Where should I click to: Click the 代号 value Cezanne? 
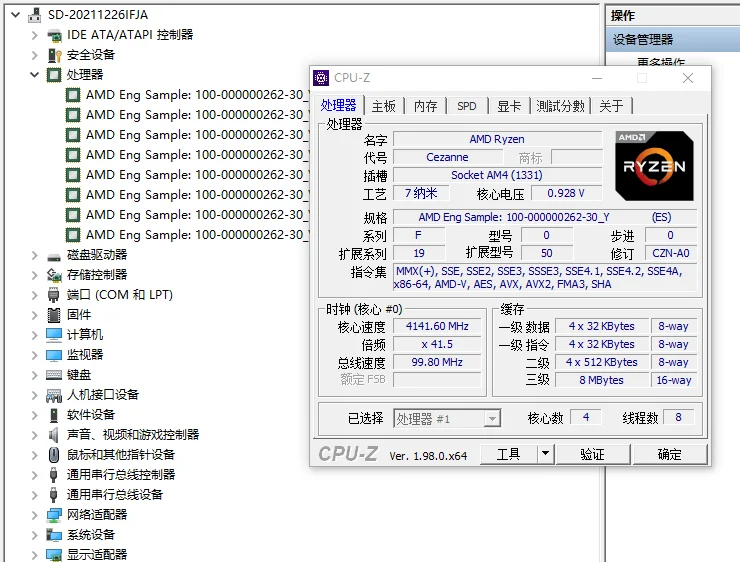click(x=447, y=157)
